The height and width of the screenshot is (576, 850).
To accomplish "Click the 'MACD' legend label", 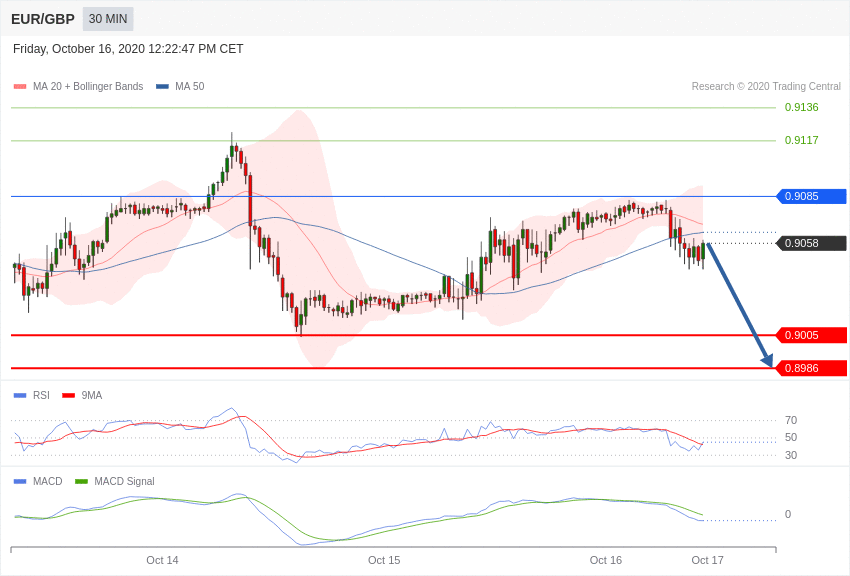I will point(48,482).
